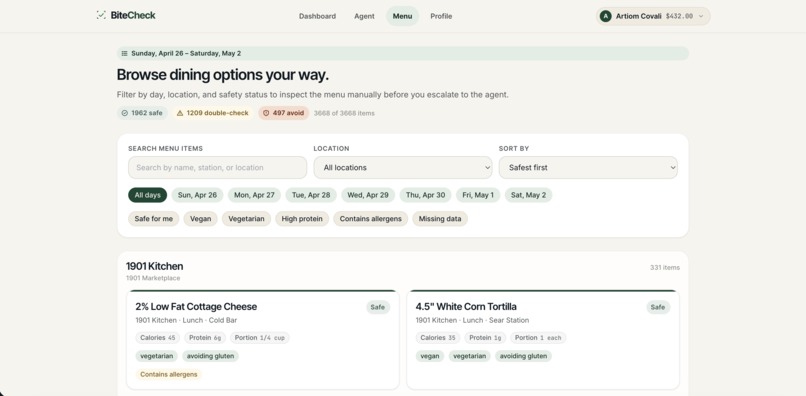Screen dimensions: 806x396
Task: Open the Safest first sort dropdown
Action: (588, 168)
